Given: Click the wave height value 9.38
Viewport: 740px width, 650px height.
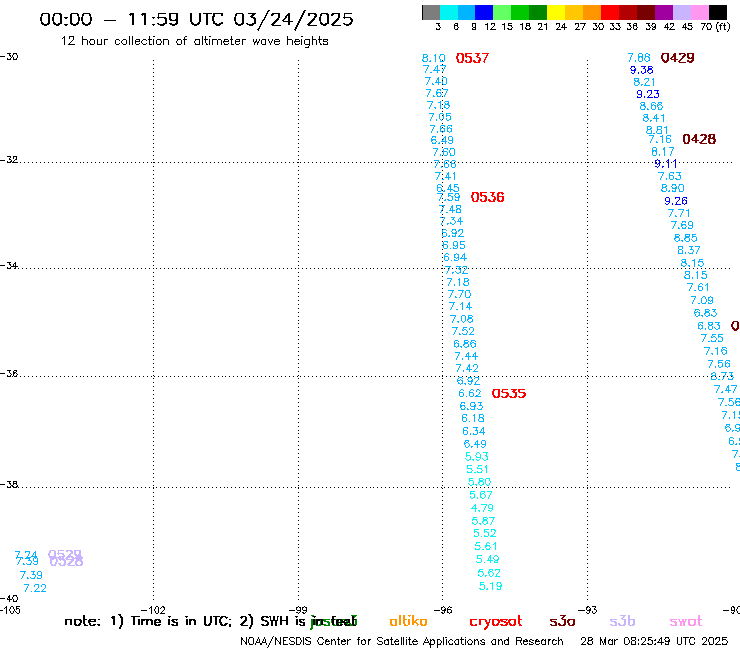Looking at the screenshot, I should pos(642,70).
